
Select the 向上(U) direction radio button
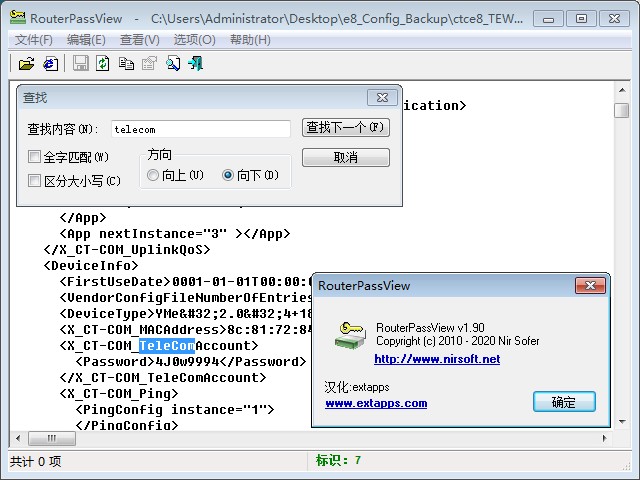153,175
